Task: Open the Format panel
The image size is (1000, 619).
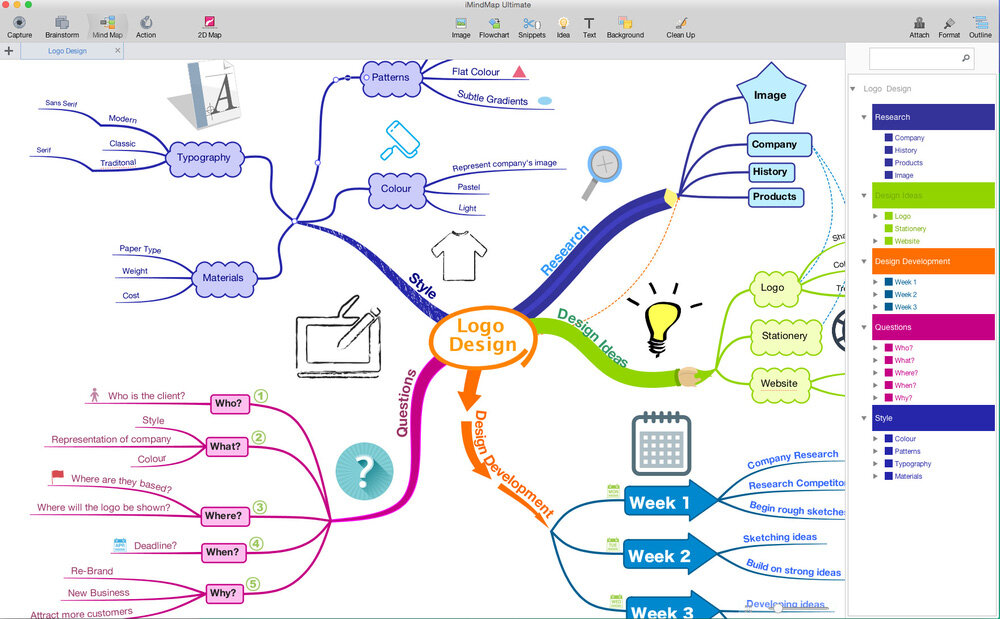Action: tap(949, 27)
